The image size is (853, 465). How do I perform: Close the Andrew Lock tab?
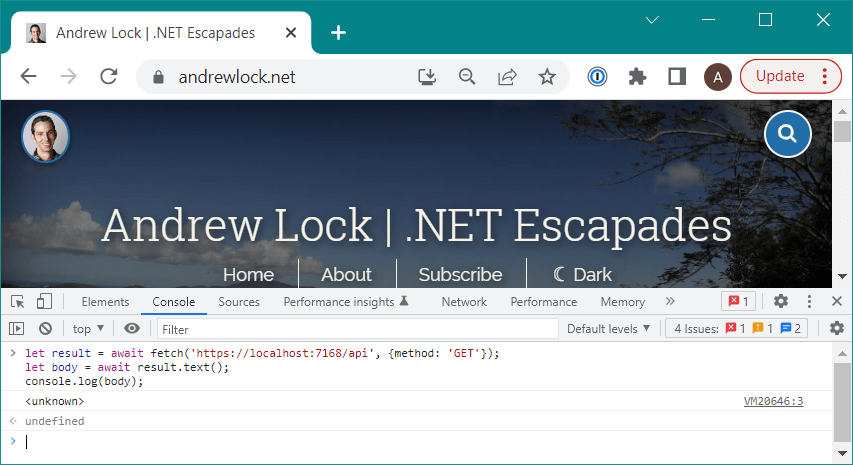(291, 33)
